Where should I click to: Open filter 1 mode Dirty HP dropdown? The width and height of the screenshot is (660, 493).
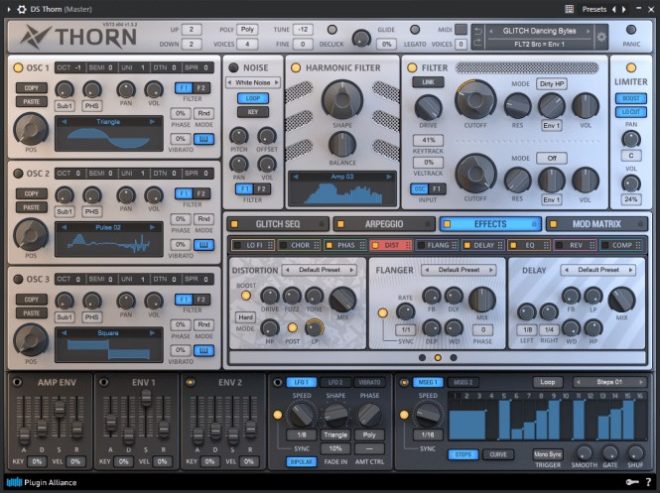pos(551,84)
